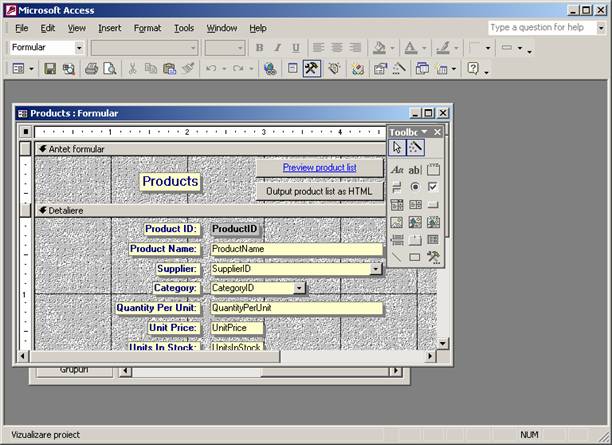Open the Insert menu

109,28
